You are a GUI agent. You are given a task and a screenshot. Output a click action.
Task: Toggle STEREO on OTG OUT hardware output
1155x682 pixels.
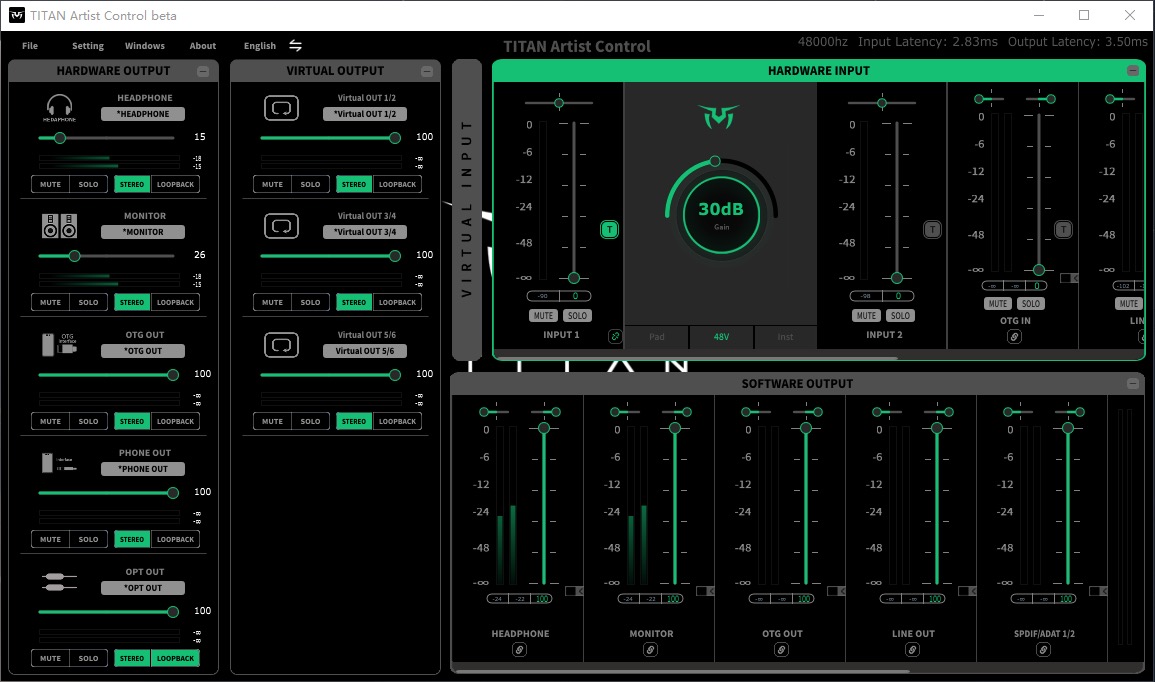coord(132,421)
